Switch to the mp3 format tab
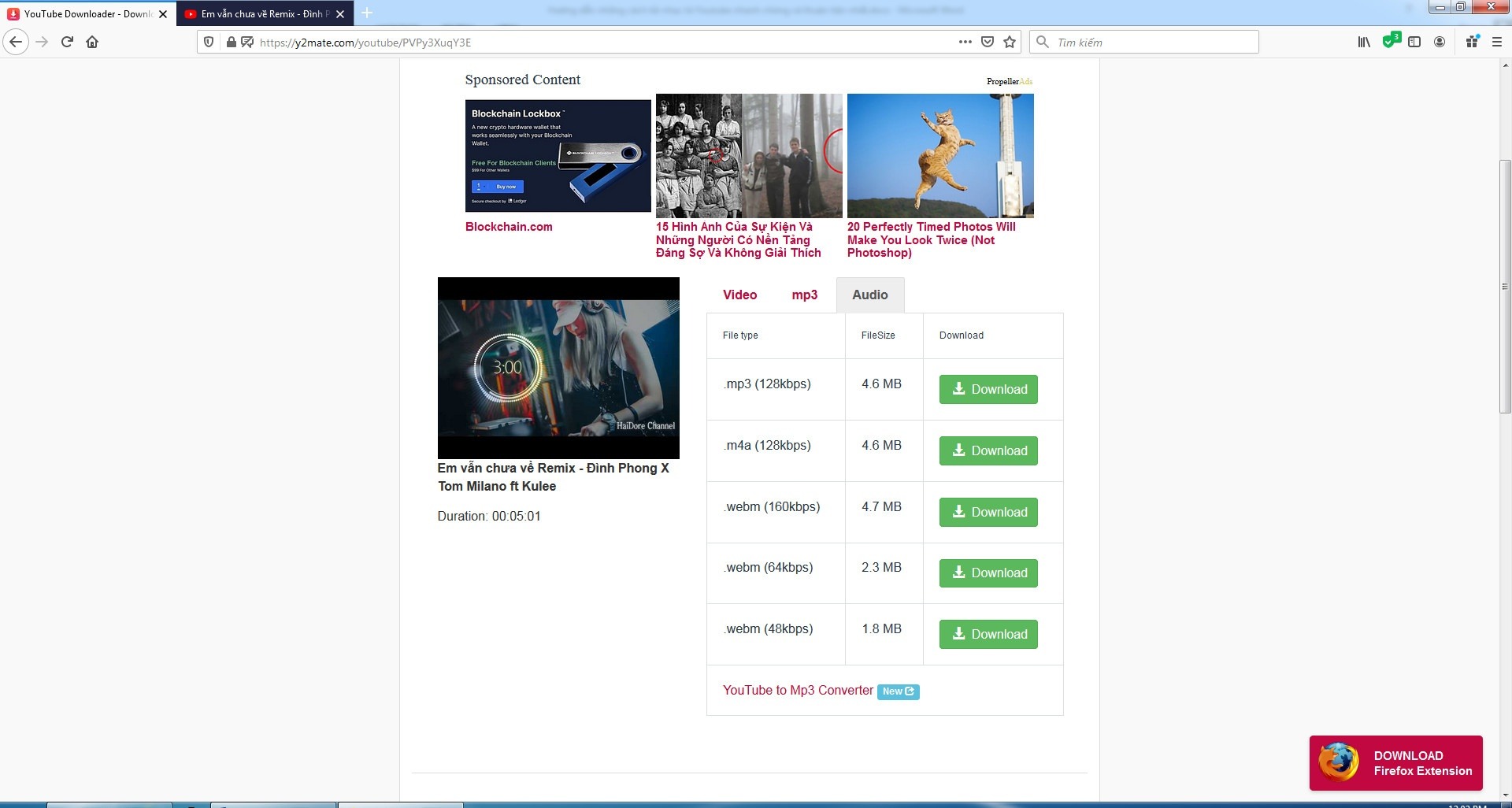Viewport: 1512px width, 808px height. coord(804,295)
